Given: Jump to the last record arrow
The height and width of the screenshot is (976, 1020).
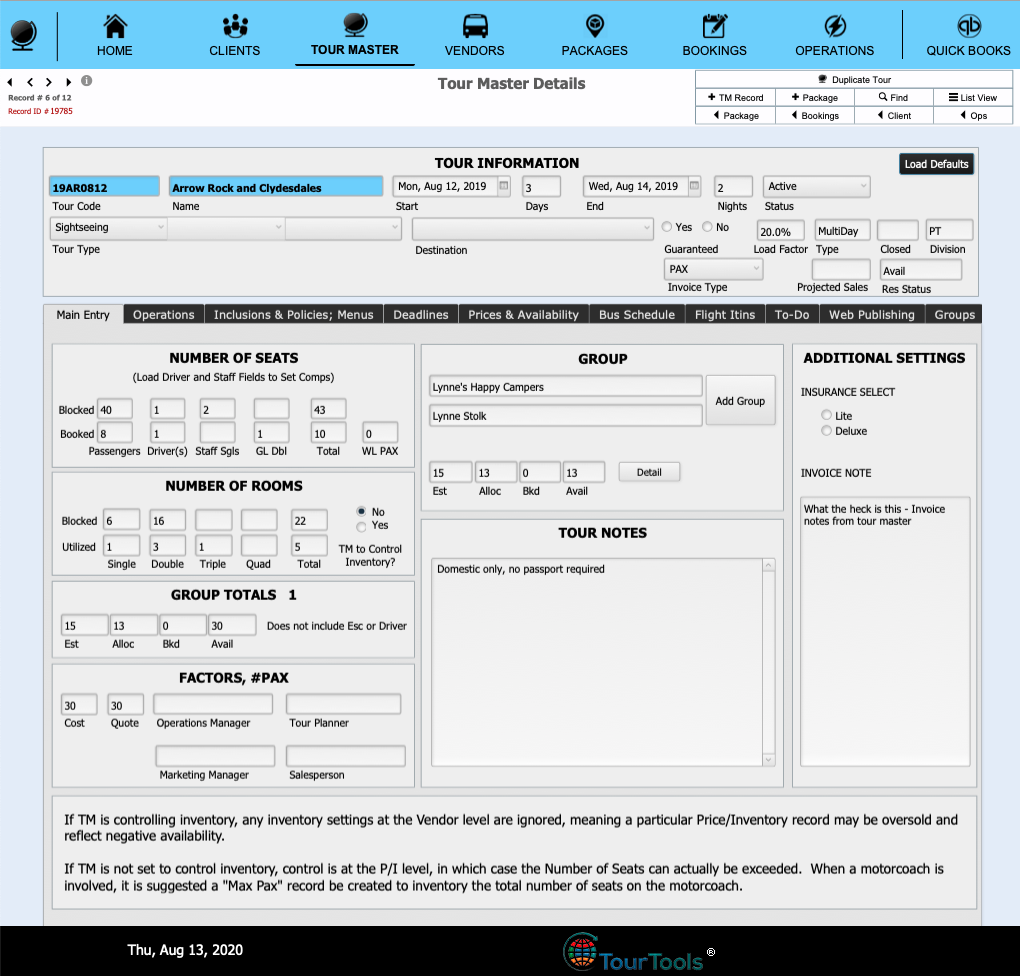Looking at the screenshot, I should tap(68, 82).
